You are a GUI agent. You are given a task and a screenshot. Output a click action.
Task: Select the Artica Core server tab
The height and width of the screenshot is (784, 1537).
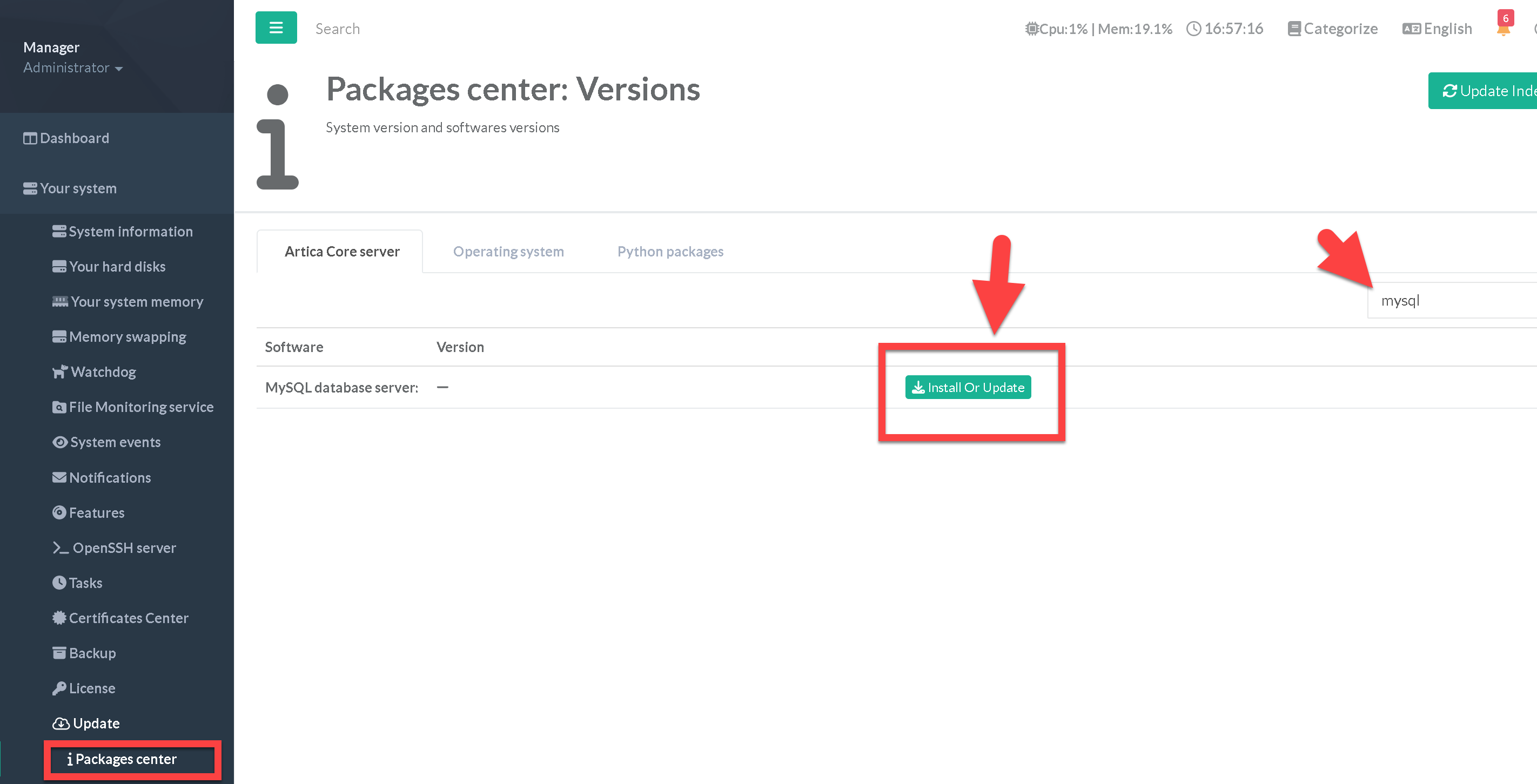click(x=342, y=252)
